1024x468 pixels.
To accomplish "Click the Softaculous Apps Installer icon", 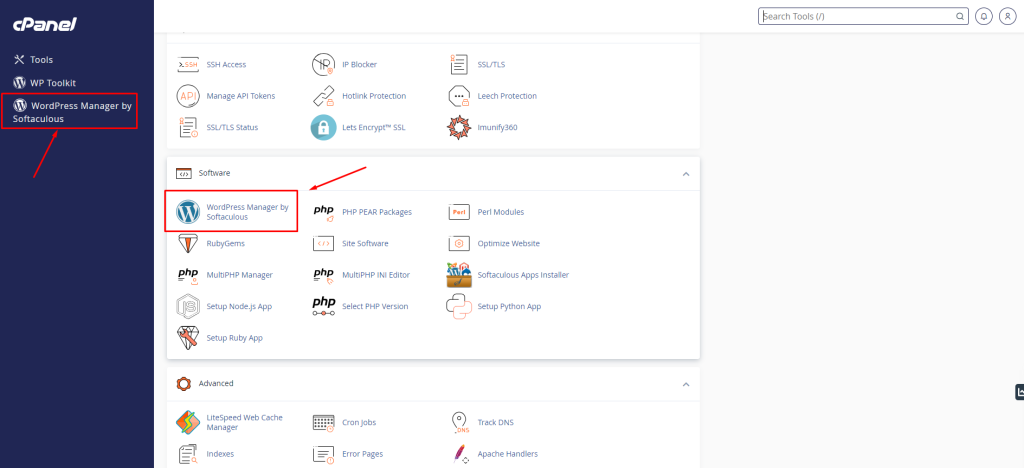I will pos(459,275).
